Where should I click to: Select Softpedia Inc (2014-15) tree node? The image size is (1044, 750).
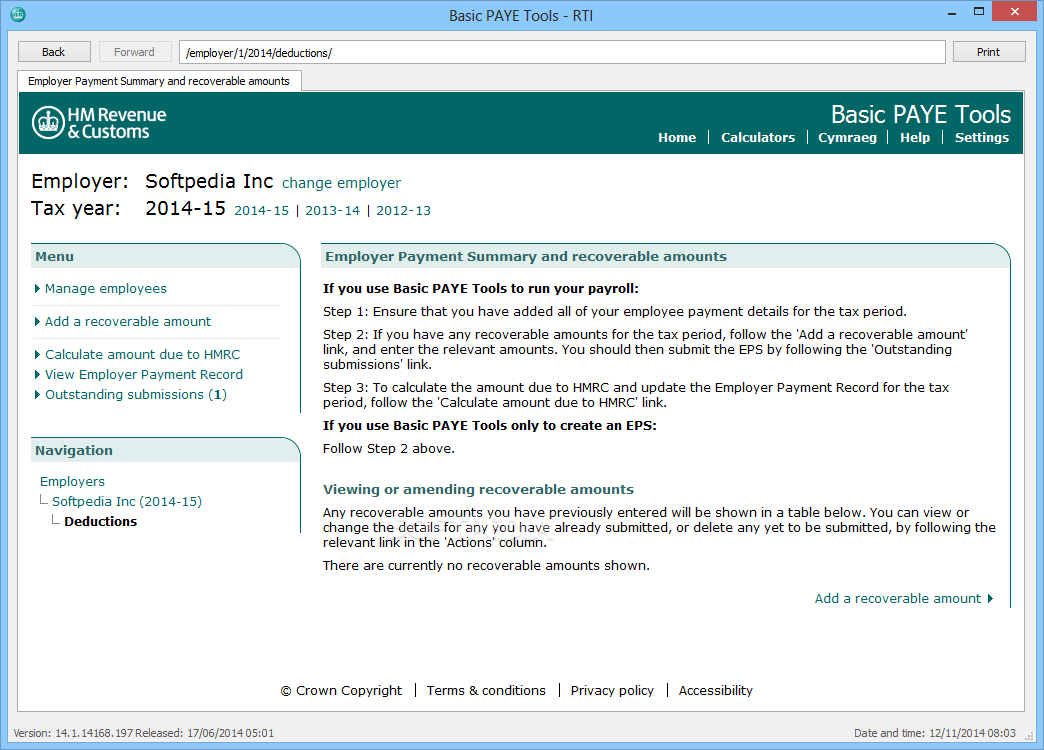click(127, 501)
